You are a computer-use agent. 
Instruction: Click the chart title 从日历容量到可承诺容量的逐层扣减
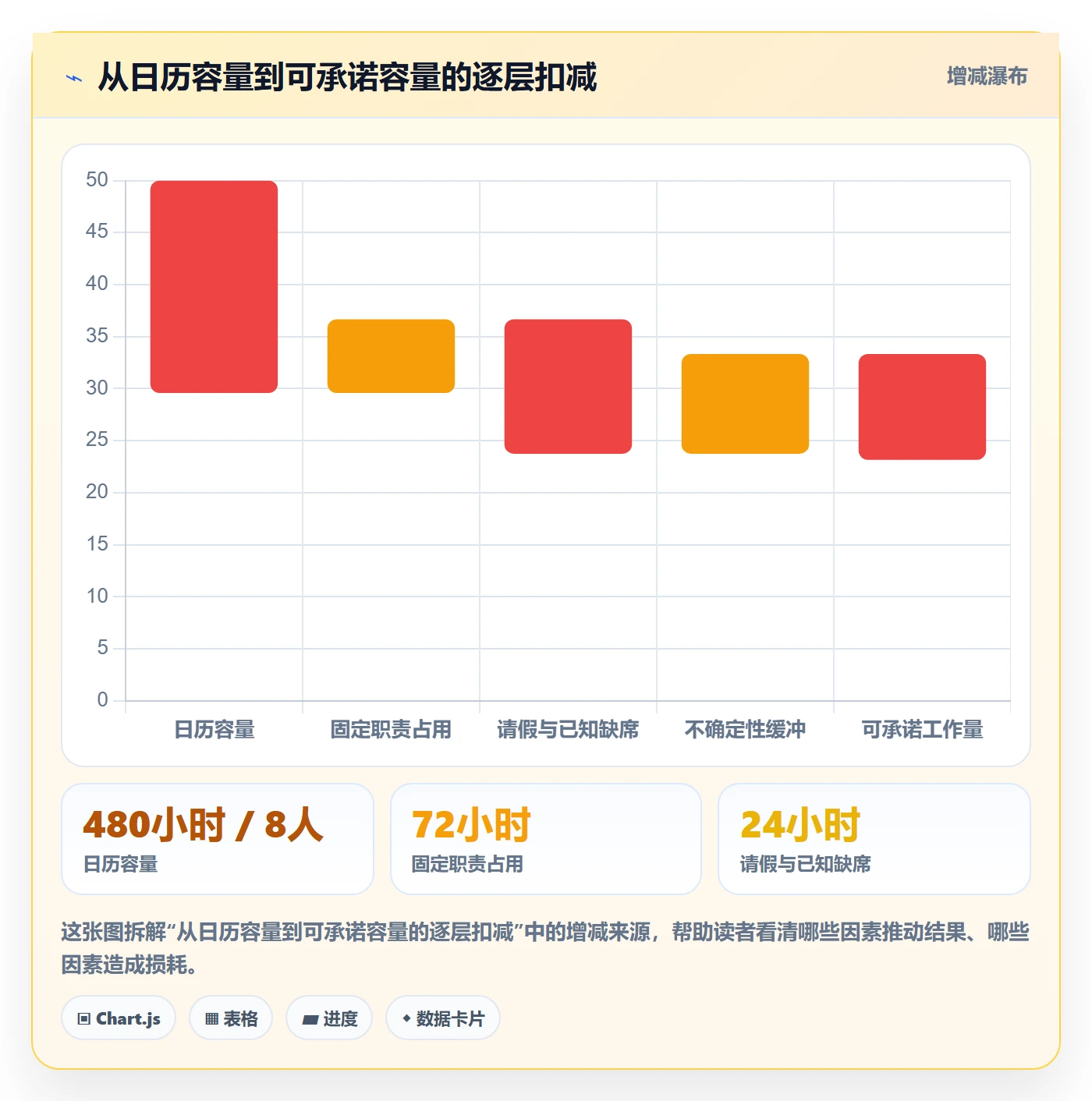click(x=347, y=77)
